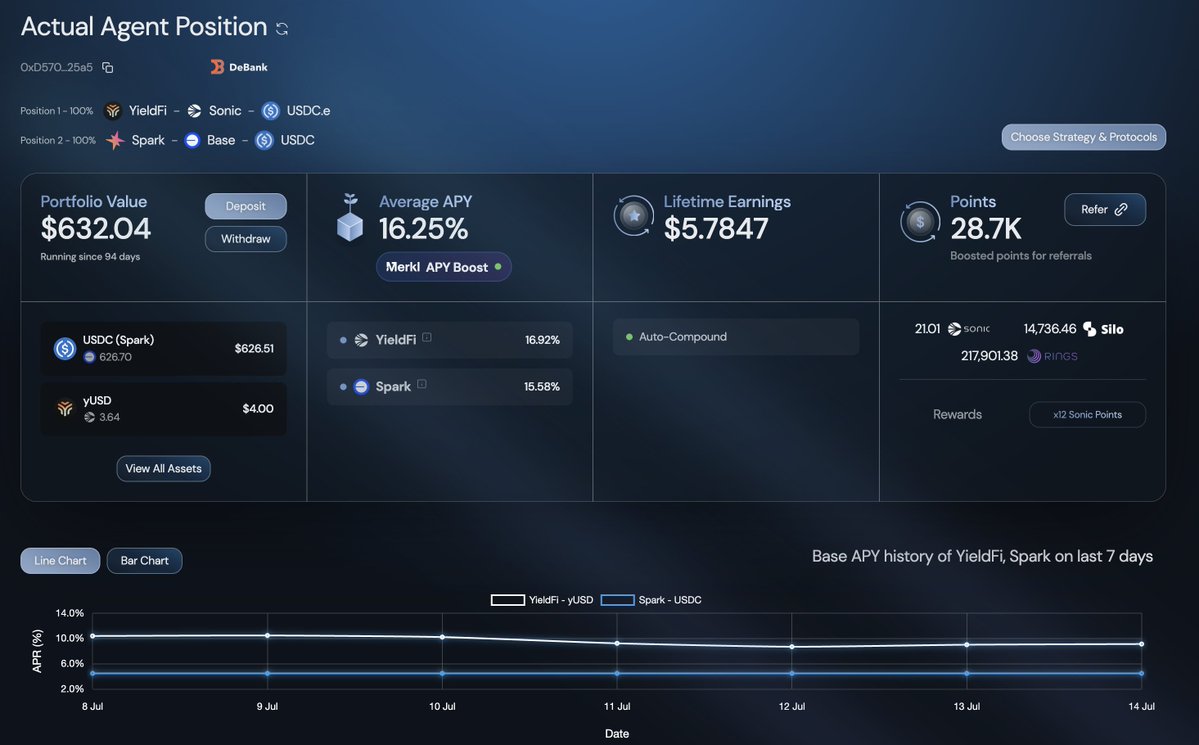
Task: Click the Spark data point on 10 Jul
Action: pyautogui.click(x=442, y=674)
